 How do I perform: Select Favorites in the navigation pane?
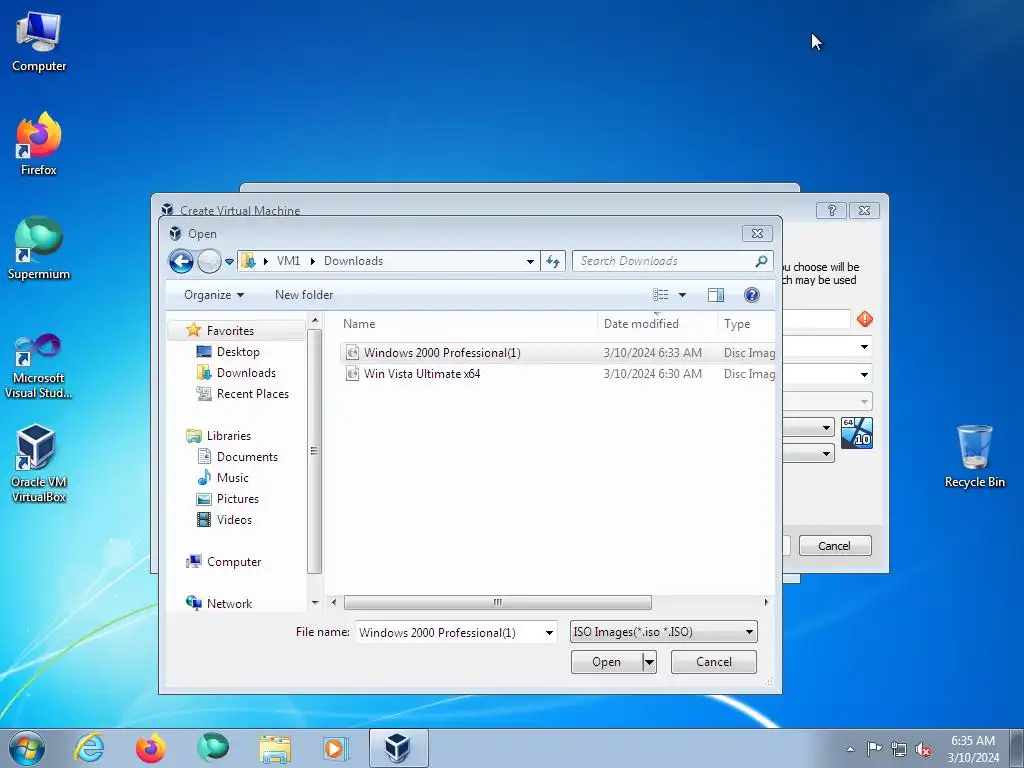click(x=230, y=331)
